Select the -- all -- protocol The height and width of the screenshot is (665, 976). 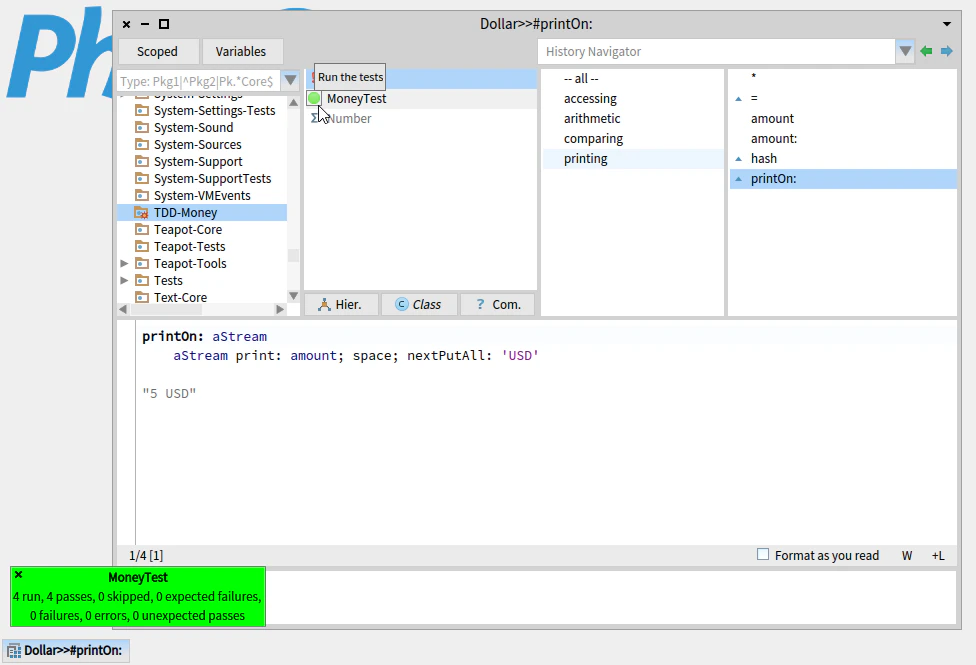click(581, 78)
